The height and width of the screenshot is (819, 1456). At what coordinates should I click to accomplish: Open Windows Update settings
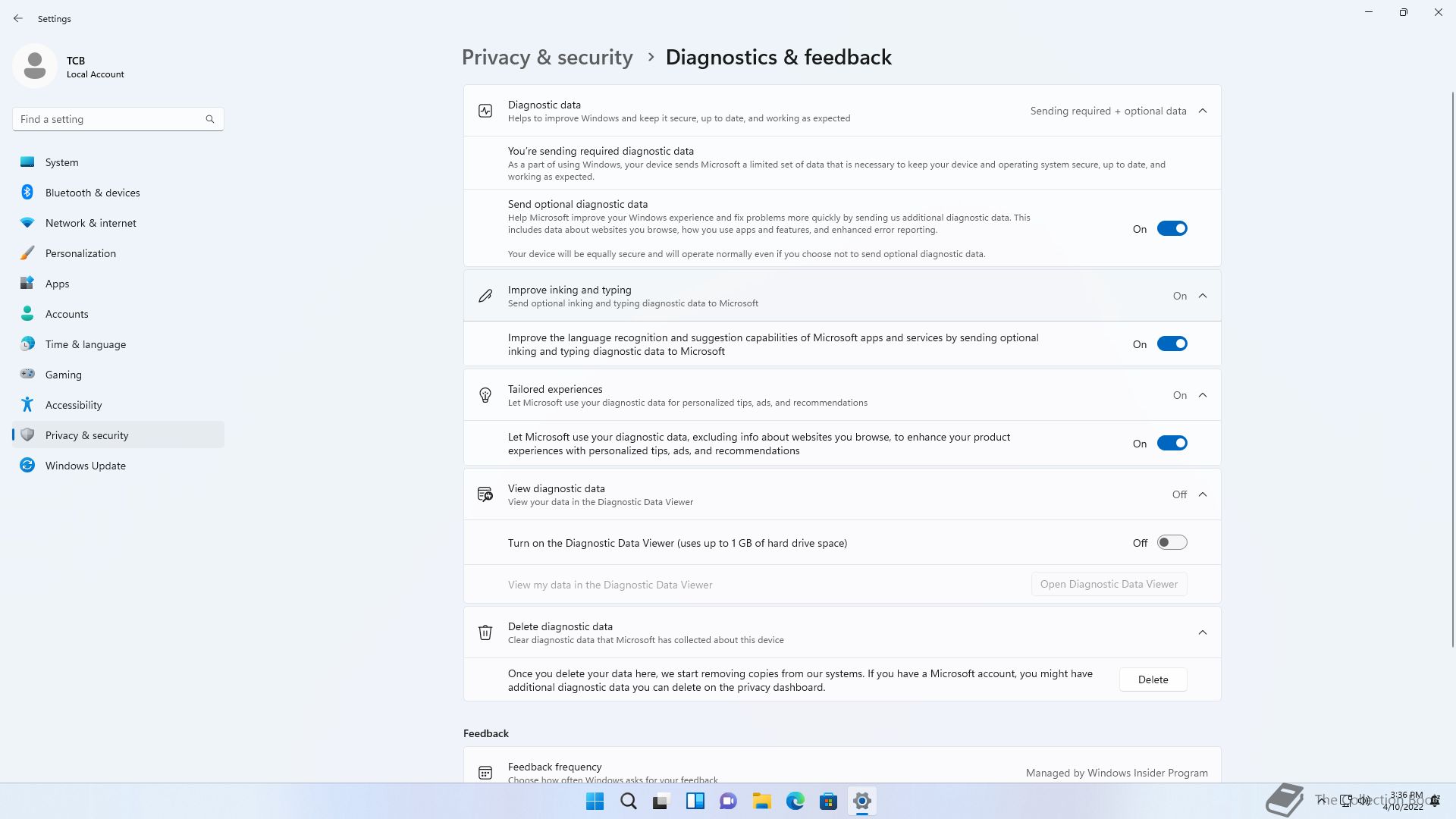click(118, 466)
